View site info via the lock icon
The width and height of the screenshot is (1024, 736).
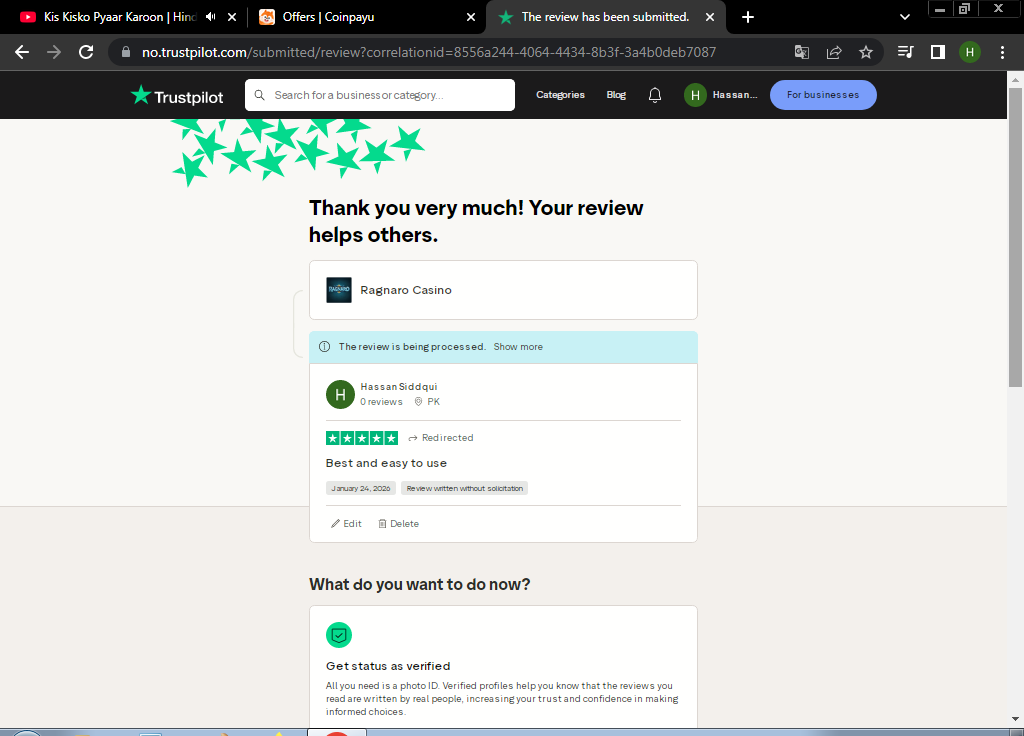pos(126,52)
